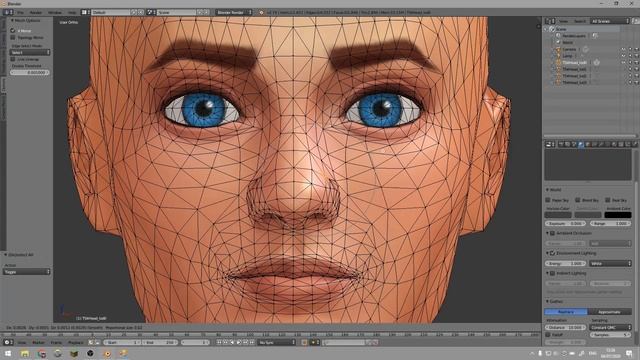Open the File menu

(20, 13)
